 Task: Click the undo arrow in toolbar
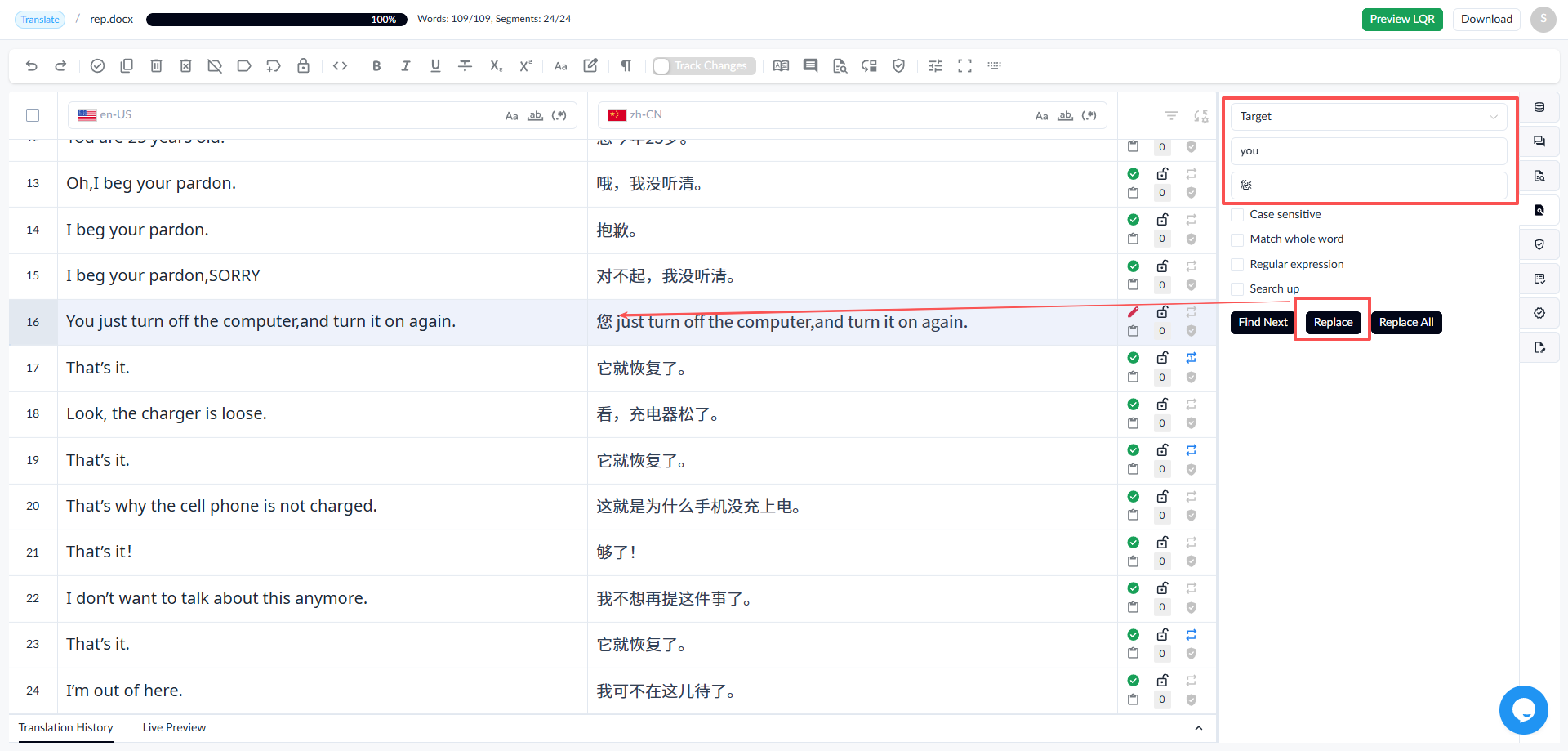click(x=32, y=66)
